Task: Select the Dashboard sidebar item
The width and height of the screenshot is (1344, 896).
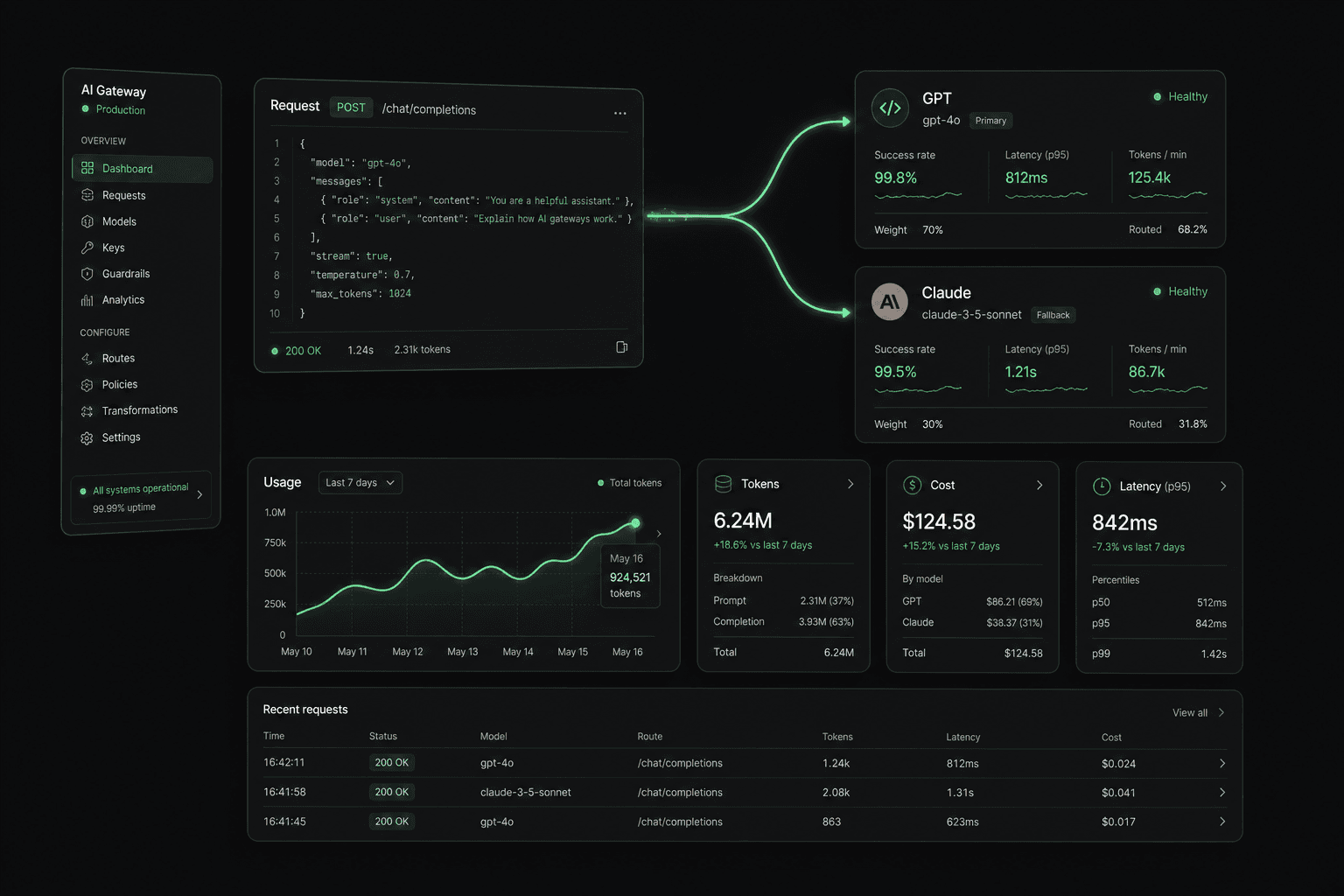Action: pos(142,169)
